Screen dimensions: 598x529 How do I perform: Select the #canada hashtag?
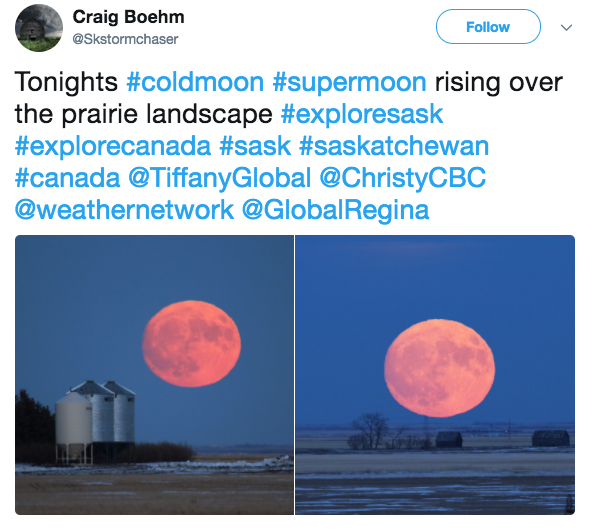68,178
